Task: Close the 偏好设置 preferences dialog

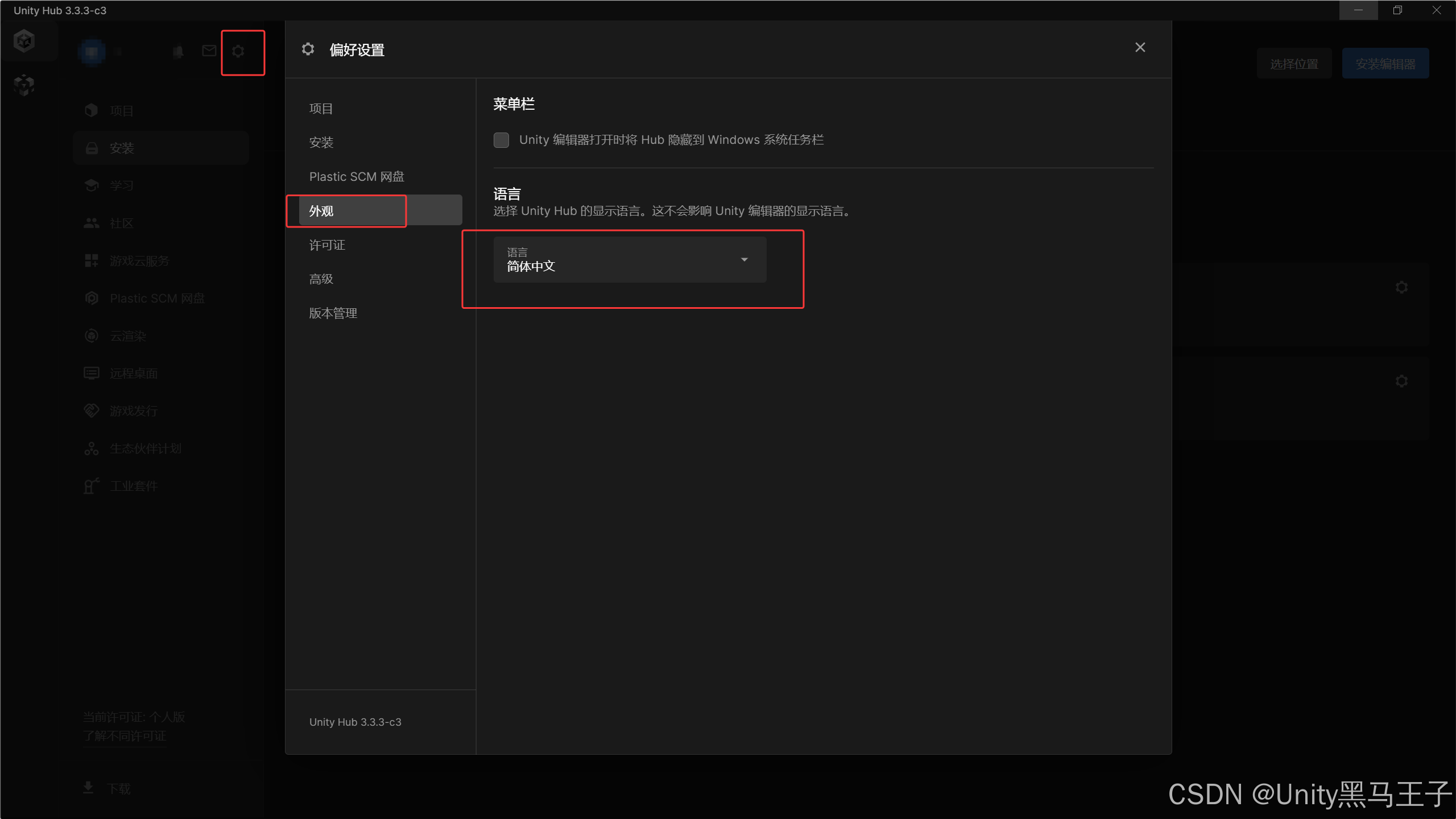Action: tap(1140, 47)
